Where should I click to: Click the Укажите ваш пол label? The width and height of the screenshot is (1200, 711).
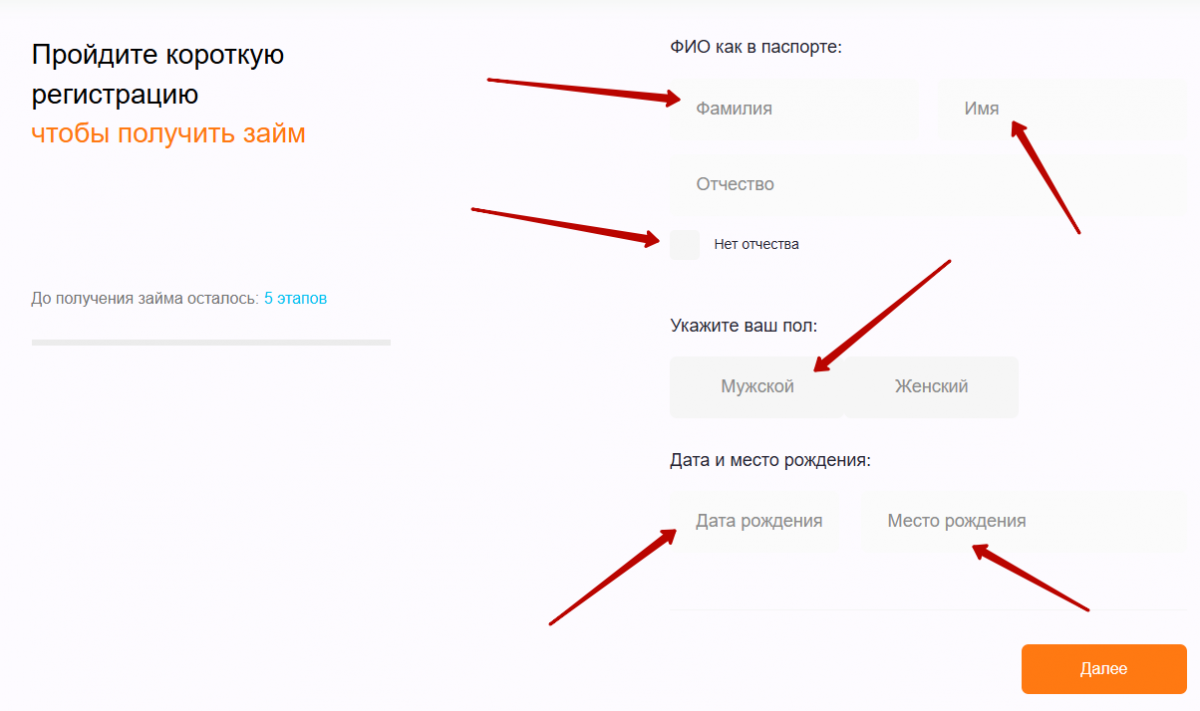pyautogui.click(x=743, y=326)
